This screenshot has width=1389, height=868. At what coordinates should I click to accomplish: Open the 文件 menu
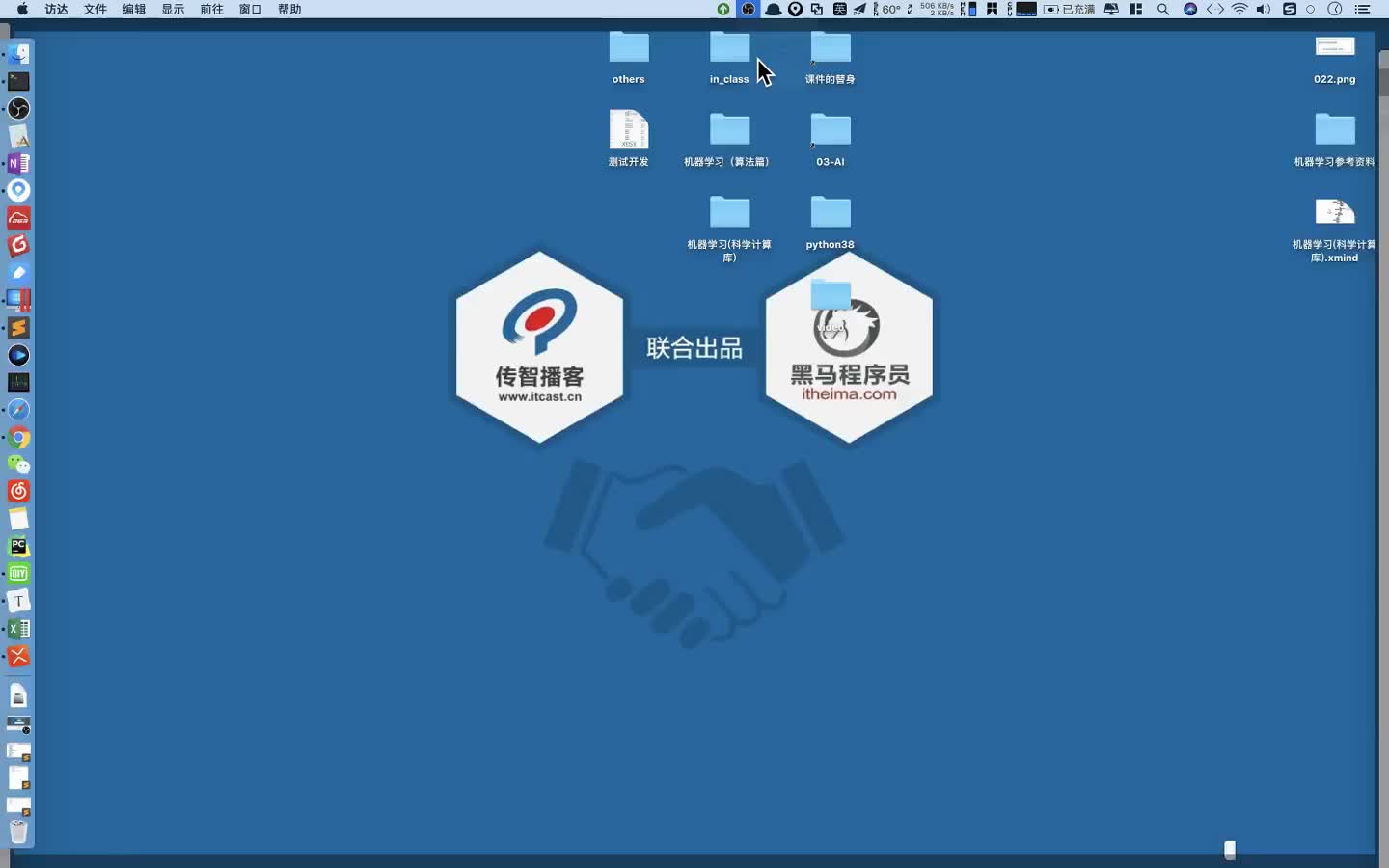point(95,9)
